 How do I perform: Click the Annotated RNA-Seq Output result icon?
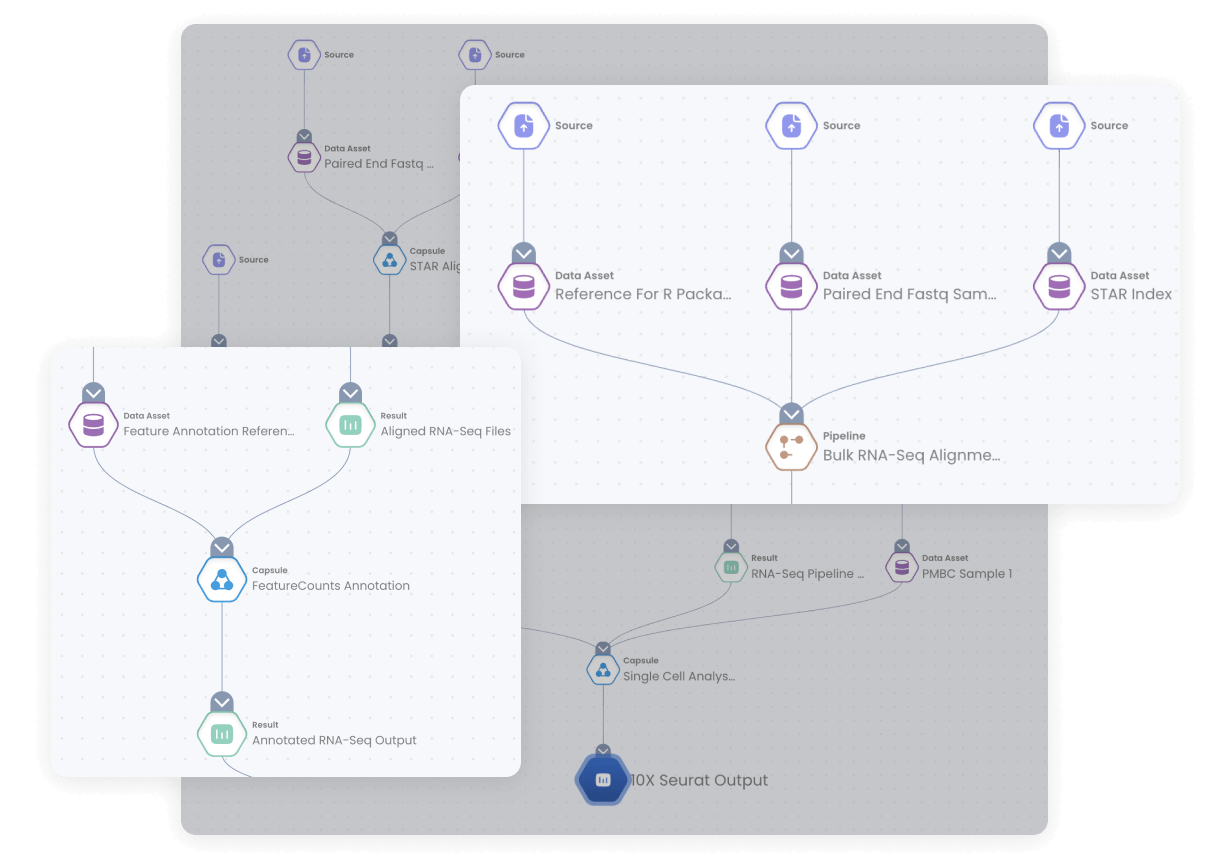[x=221, y=734]
